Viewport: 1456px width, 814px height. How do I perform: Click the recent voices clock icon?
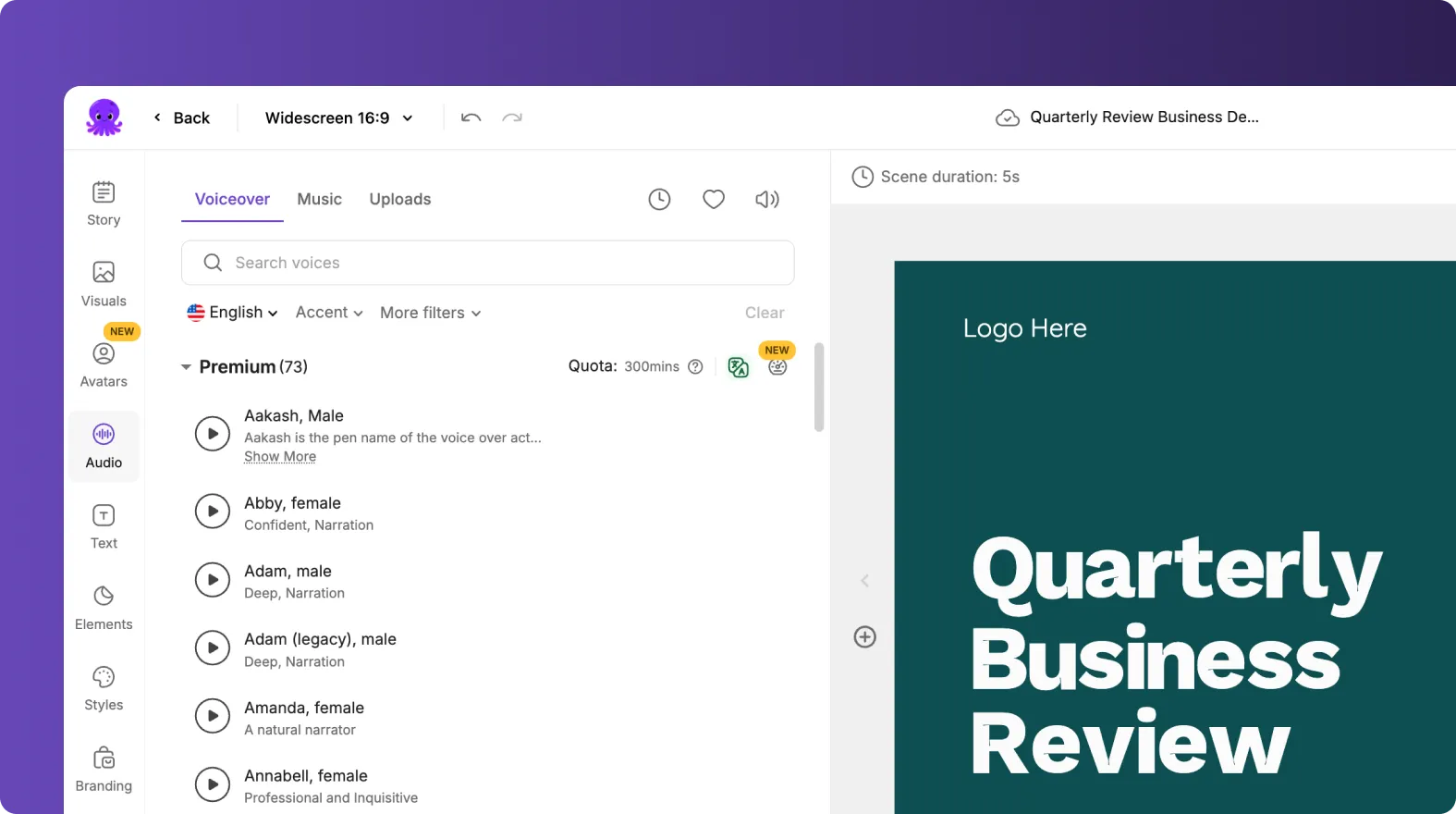coord(659,199)
